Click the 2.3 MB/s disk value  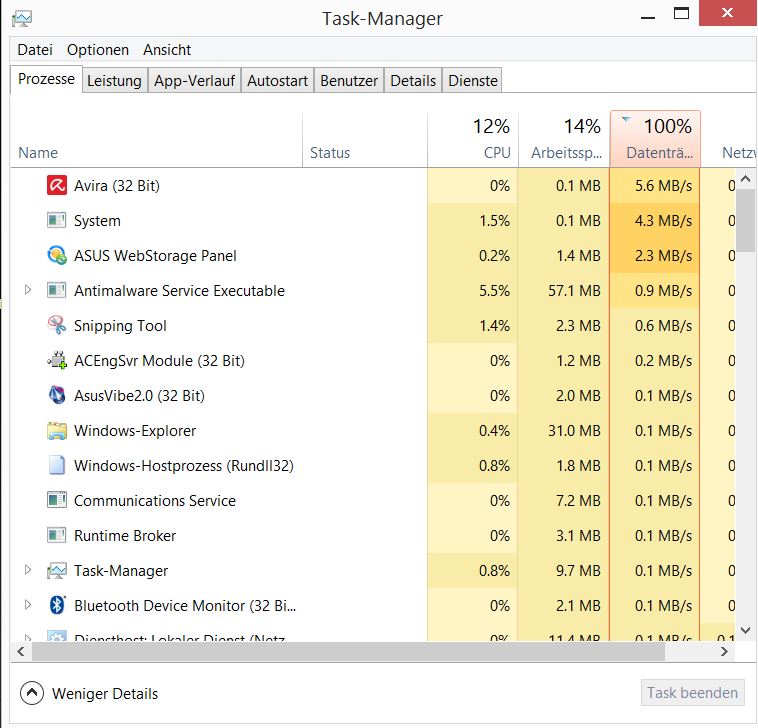663,255
